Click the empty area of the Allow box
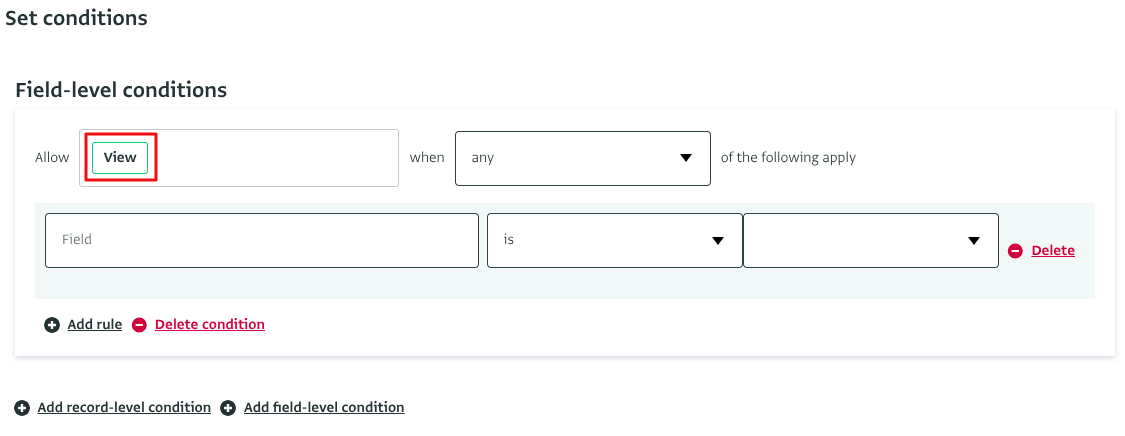Image resolution: width=1125 pixels, height=436 pixels. pyautogui.click(x=280, y=158)
